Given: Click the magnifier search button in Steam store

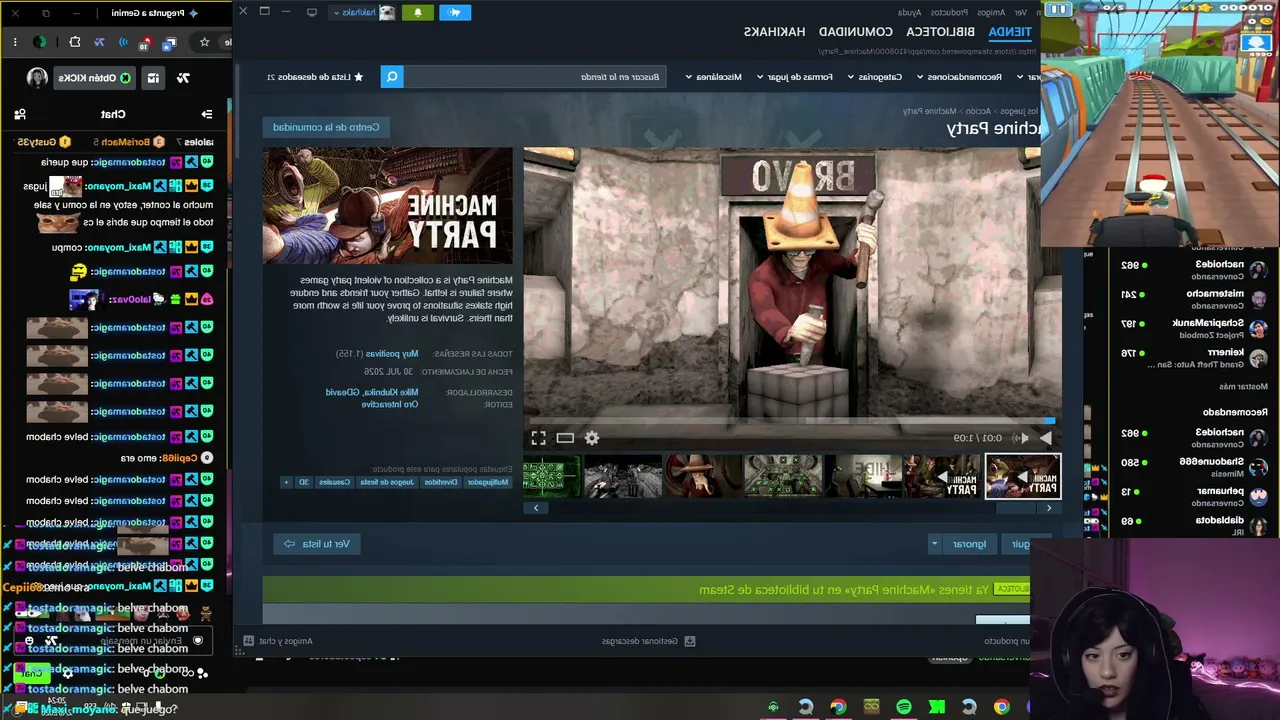Looking at the screenshot, I should pyautogui.click(x=392, y=76).
